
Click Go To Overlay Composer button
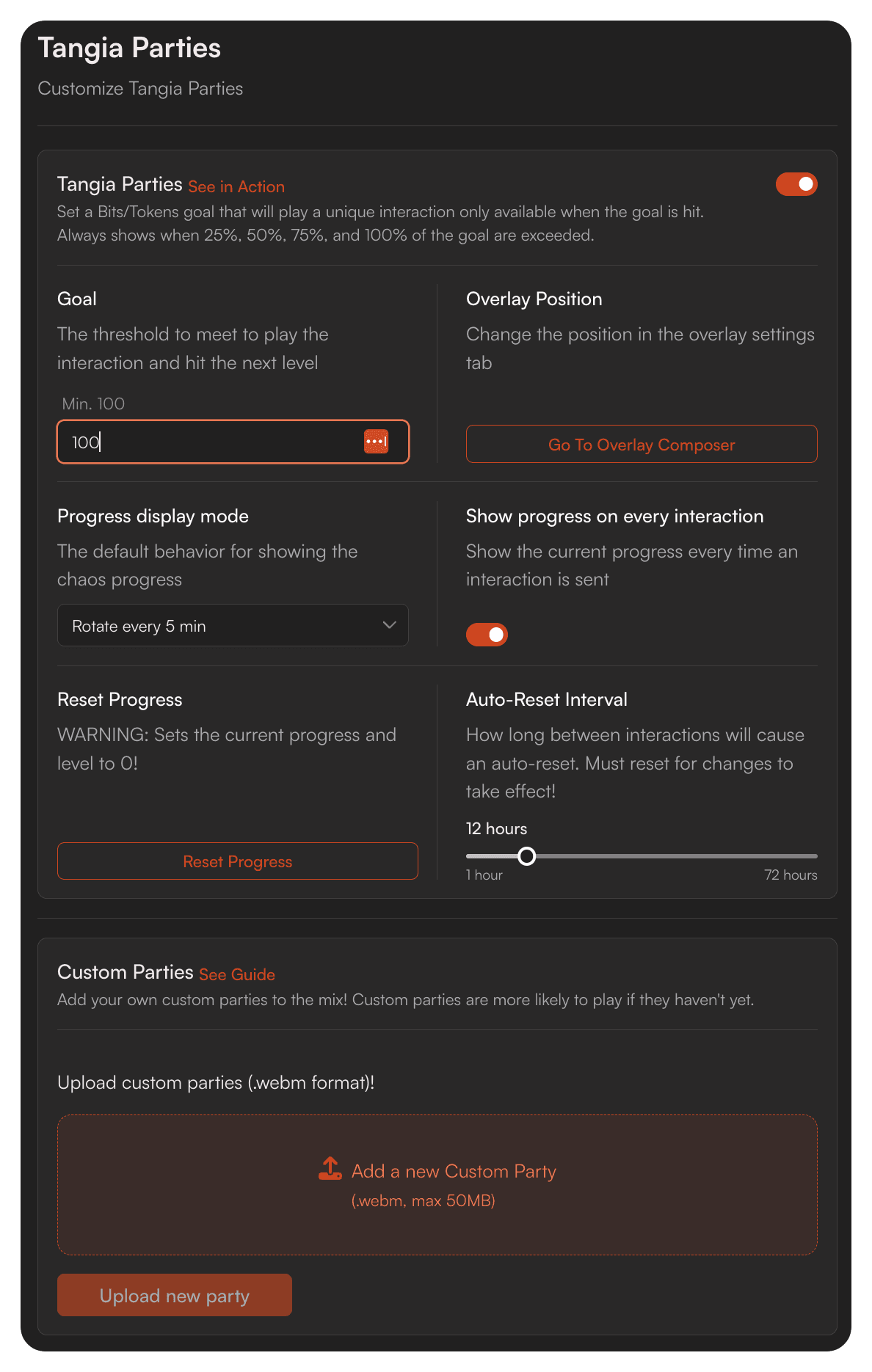coord(642,445)
